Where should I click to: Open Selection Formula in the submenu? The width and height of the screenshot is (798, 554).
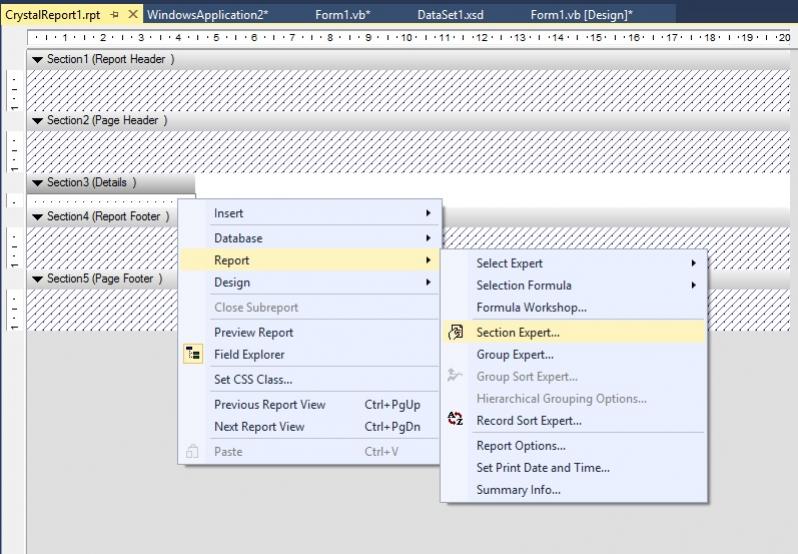click(x=574, y=285)
